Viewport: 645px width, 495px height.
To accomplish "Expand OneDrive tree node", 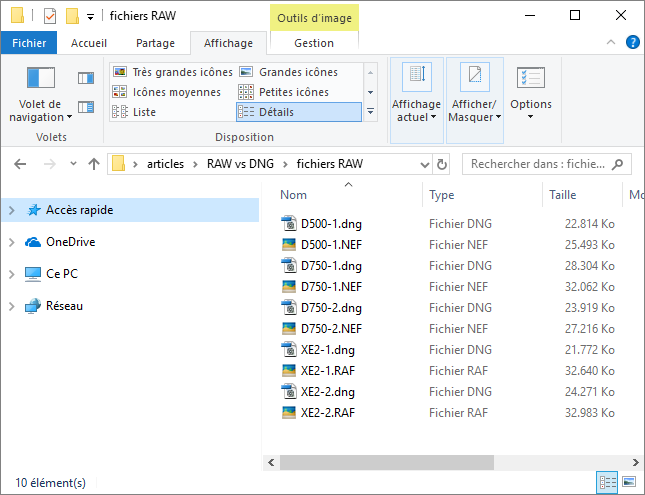I will click(12, 242).
